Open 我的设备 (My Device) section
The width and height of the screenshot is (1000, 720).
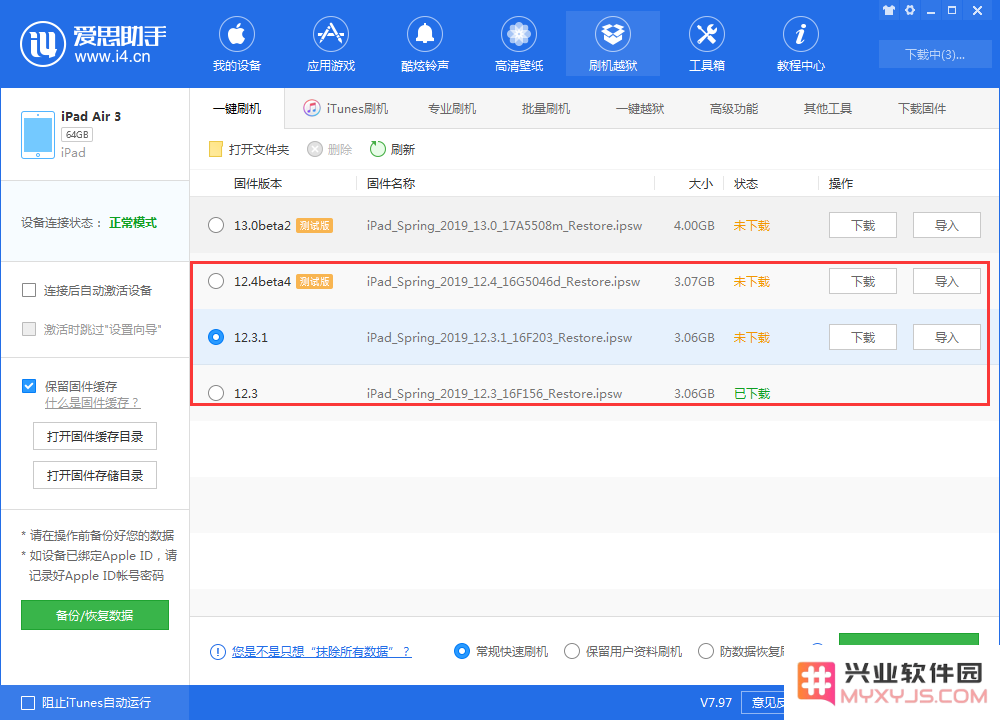point(237,44)
